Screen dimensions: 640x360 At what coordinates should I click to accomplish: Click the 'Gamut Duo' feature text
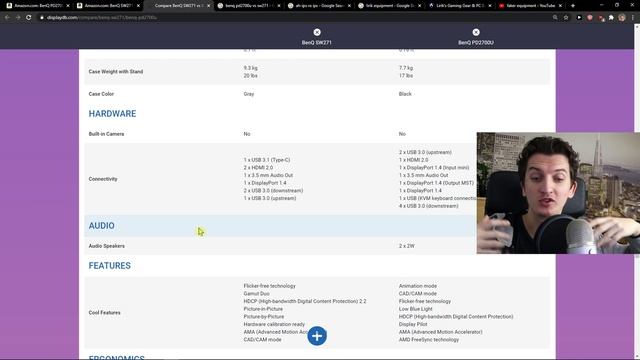pos(256,294)
